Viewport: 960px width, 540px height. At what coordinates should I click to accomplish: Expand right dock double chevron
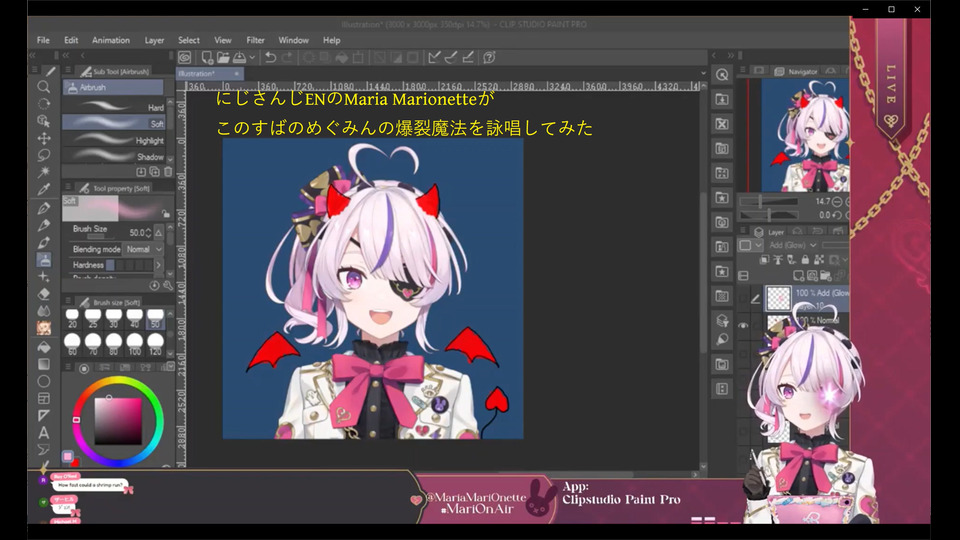[730, 55]
